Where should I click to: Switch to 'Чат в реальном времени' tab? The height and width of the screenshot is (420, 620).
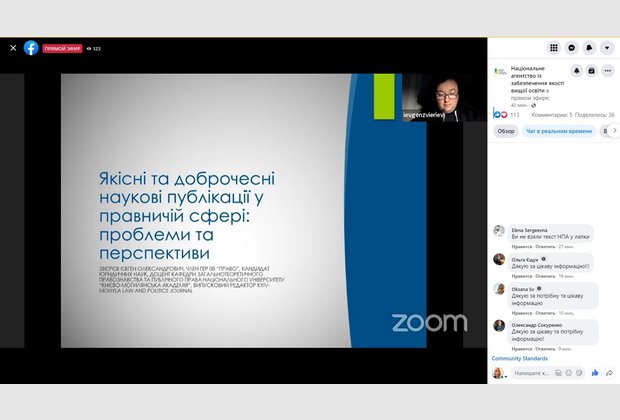(x=559, y=131)
